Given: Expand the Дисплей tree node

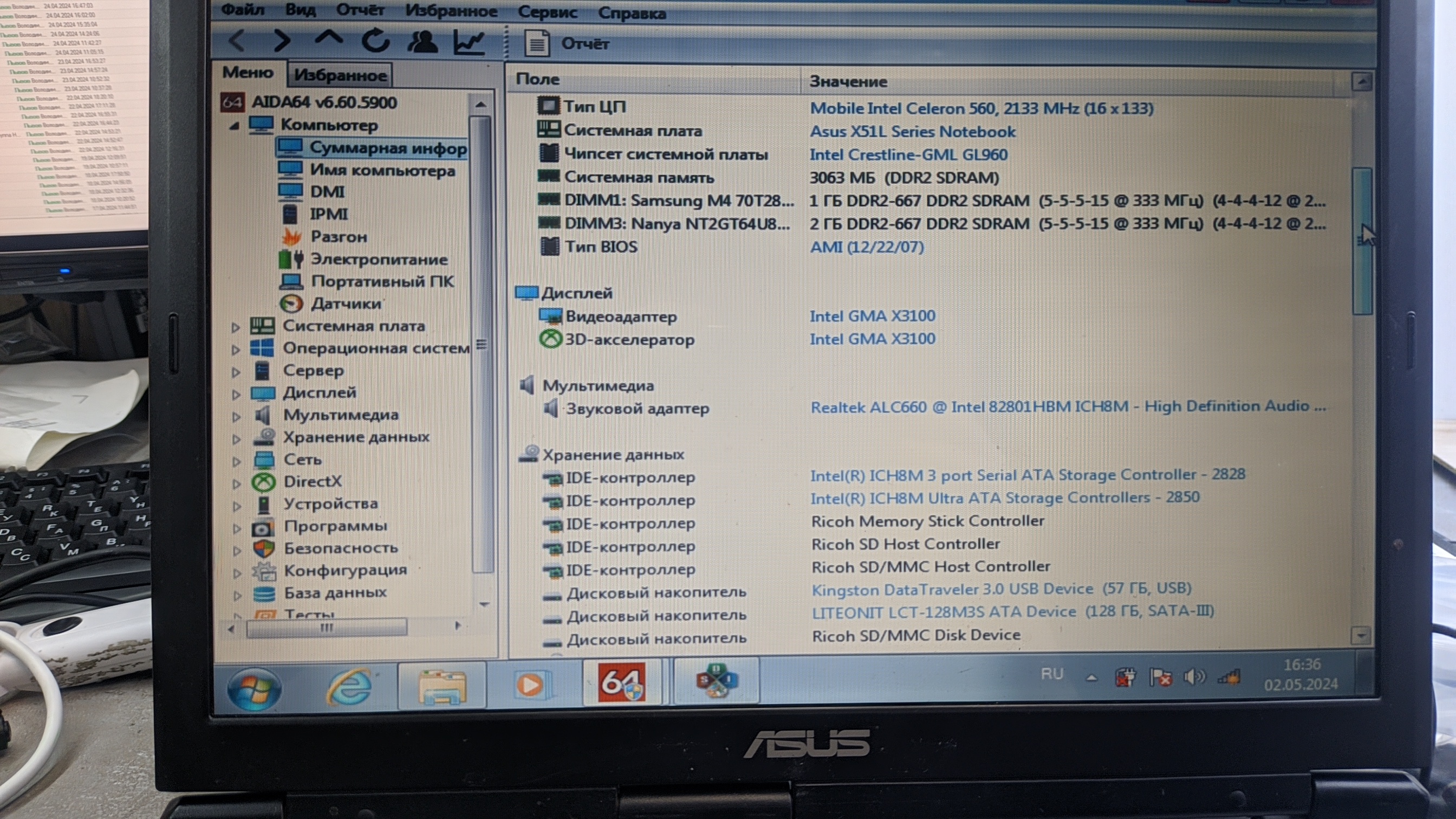Looking at the screenshot, I should point(236,394).
